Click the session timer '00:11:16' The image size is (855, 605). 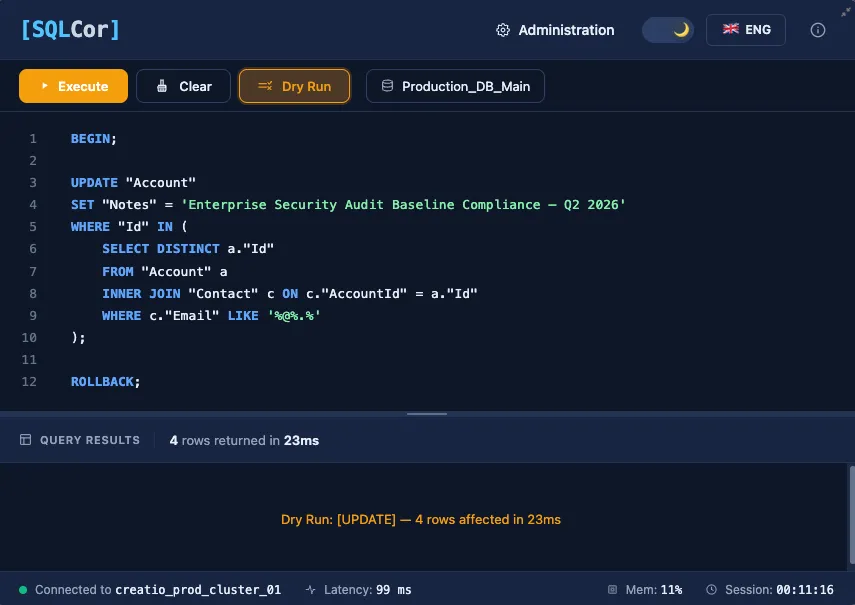[805, 590]
